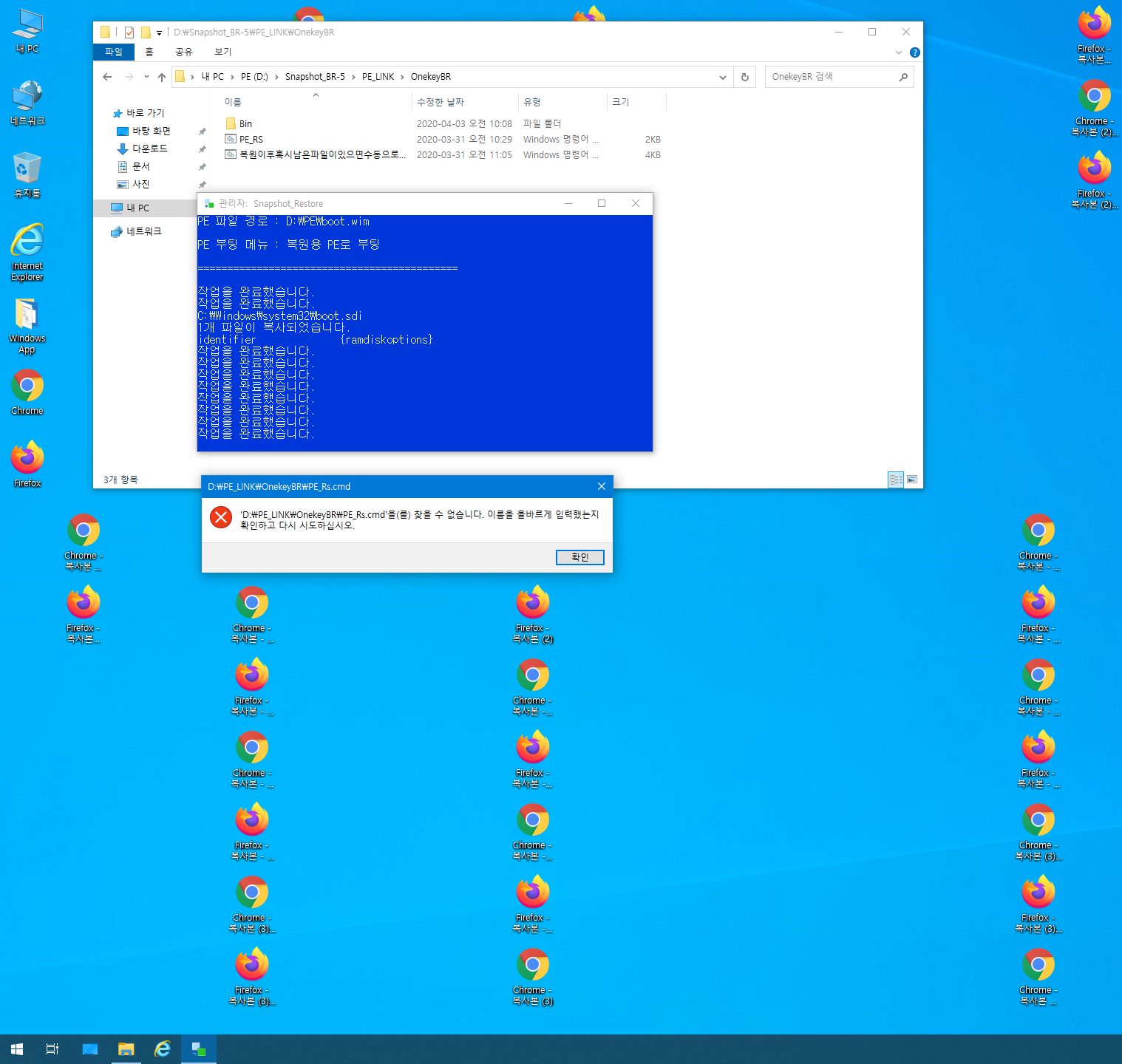
Task: Click Snapshot_Restore console title icon
Action: pos(208,203)
